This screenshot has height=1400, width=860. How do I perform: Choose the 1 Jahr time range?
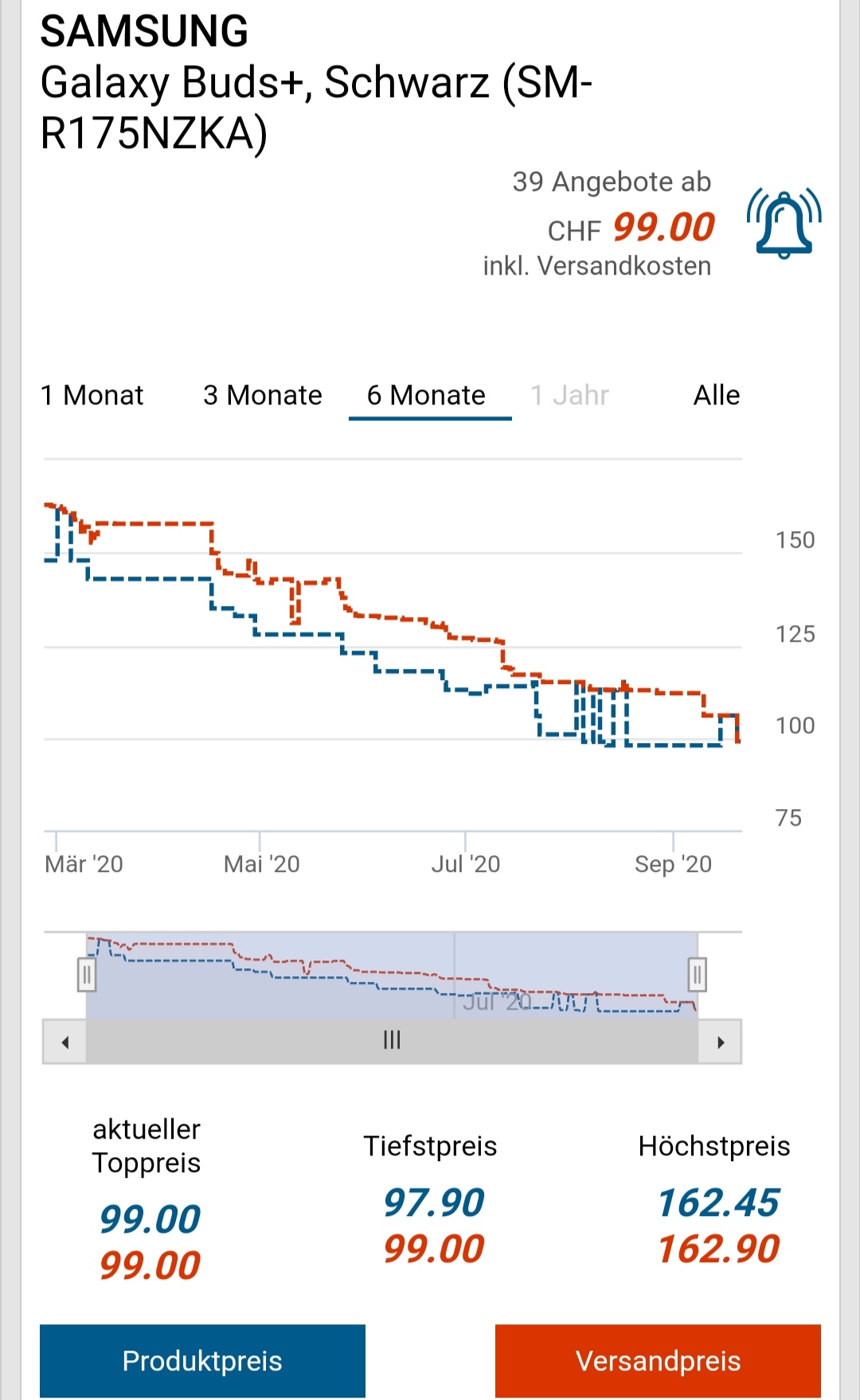coord(569,395)
